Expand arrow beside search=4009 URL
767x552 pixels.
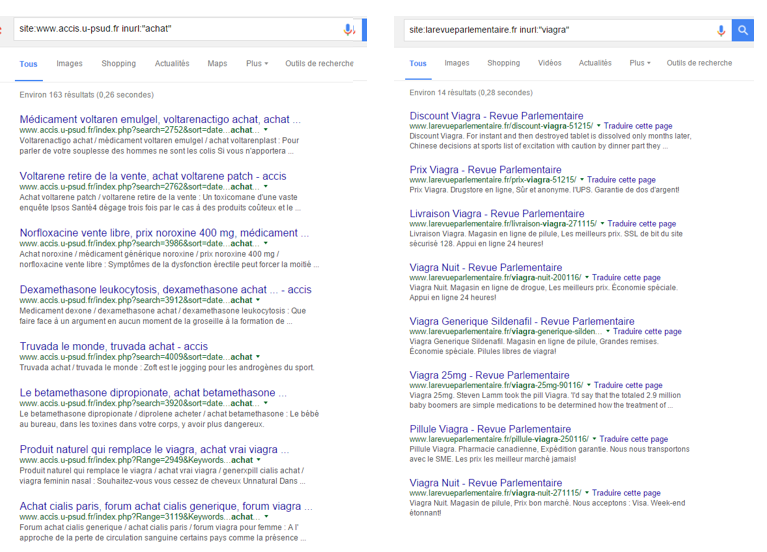(258, 357)
